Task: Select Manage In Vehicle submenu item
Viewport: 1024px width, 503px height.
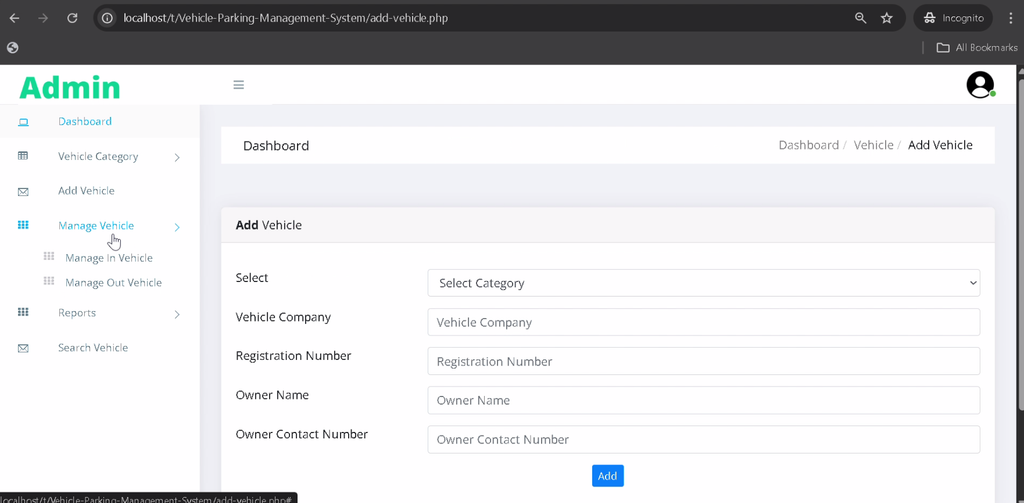Action: click(x=109, y=258)
